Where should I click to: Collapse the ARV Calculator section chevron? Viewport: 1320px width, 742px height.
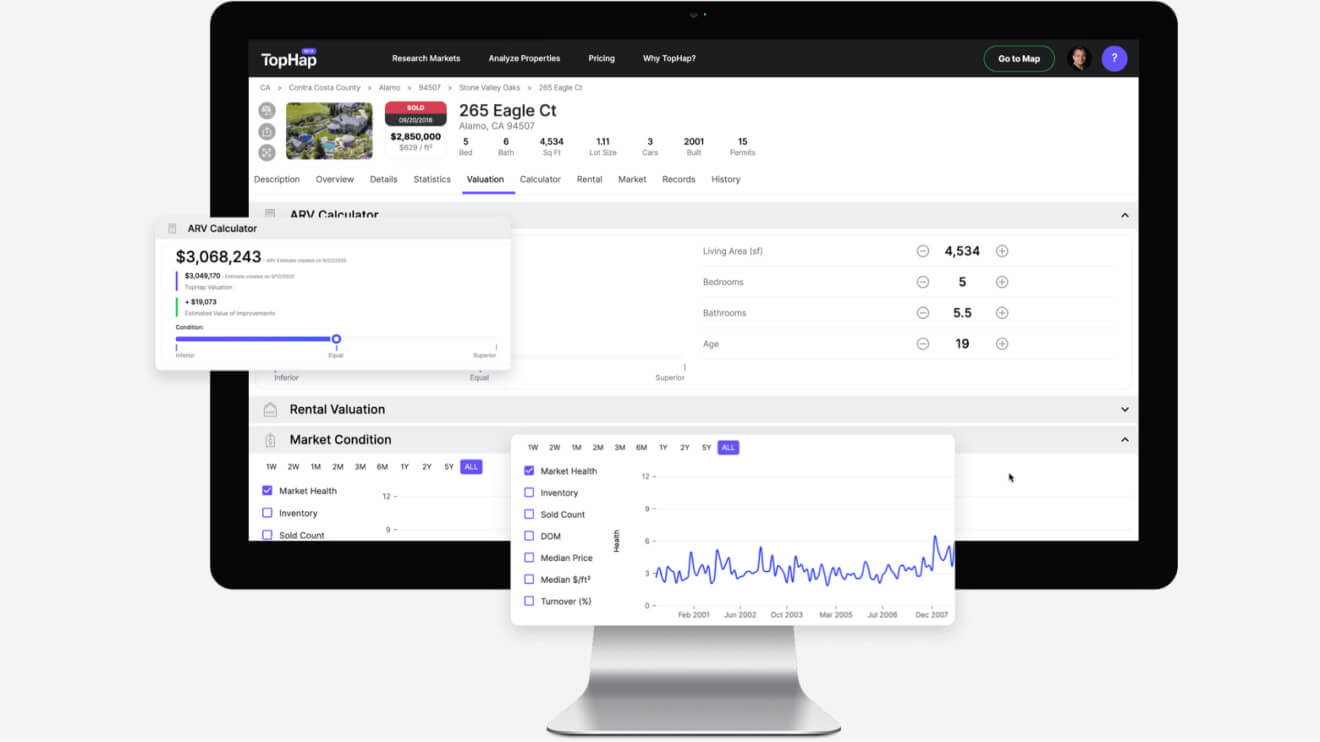1125,215
